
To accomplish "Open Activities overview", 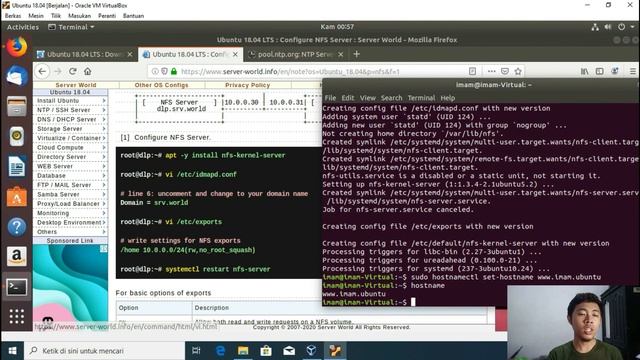I will (23, 27).
